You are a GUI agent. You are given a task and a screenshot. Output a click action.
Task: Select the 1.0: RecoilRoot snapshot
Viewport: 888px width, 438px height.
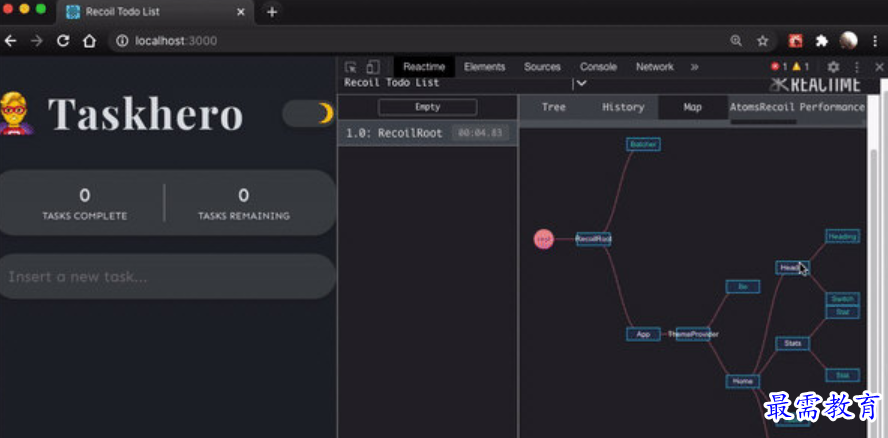click(x=428, y=134)
